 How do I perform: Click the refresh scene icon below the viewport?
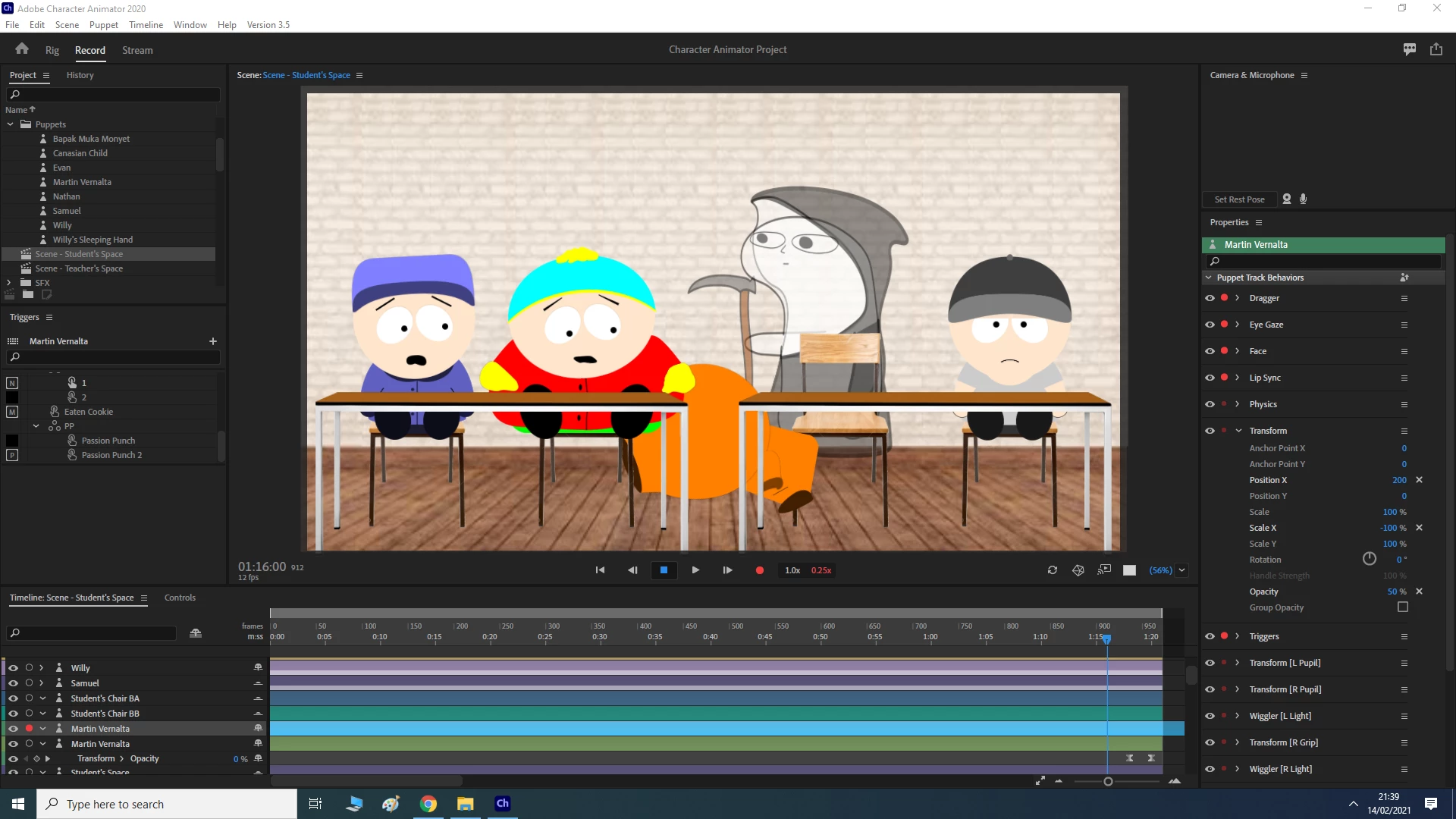click(1053, 570)
